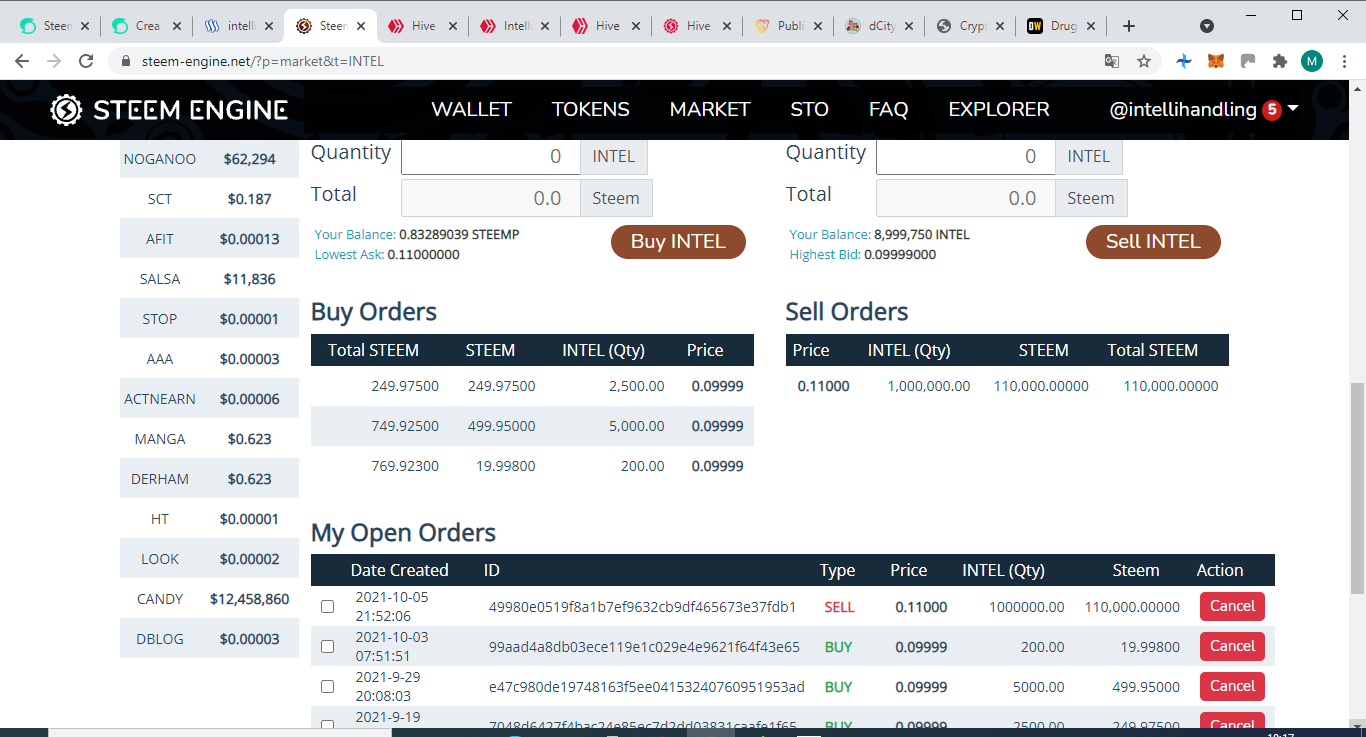Navigate to the FAQ page
1366x737 pixels.
888,110
